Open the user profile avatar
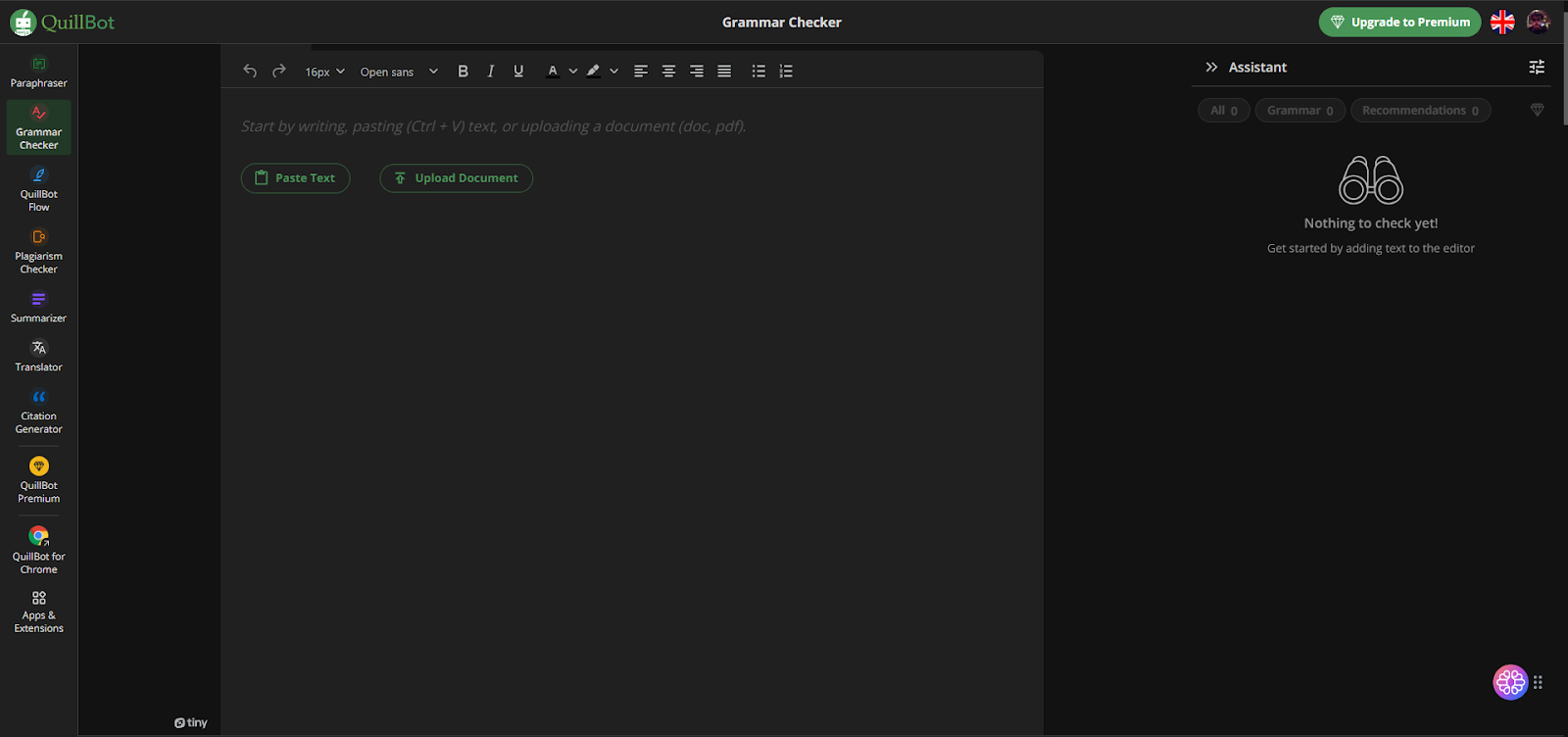The width and height of the screenshot is (1568, 737). 1539,22
